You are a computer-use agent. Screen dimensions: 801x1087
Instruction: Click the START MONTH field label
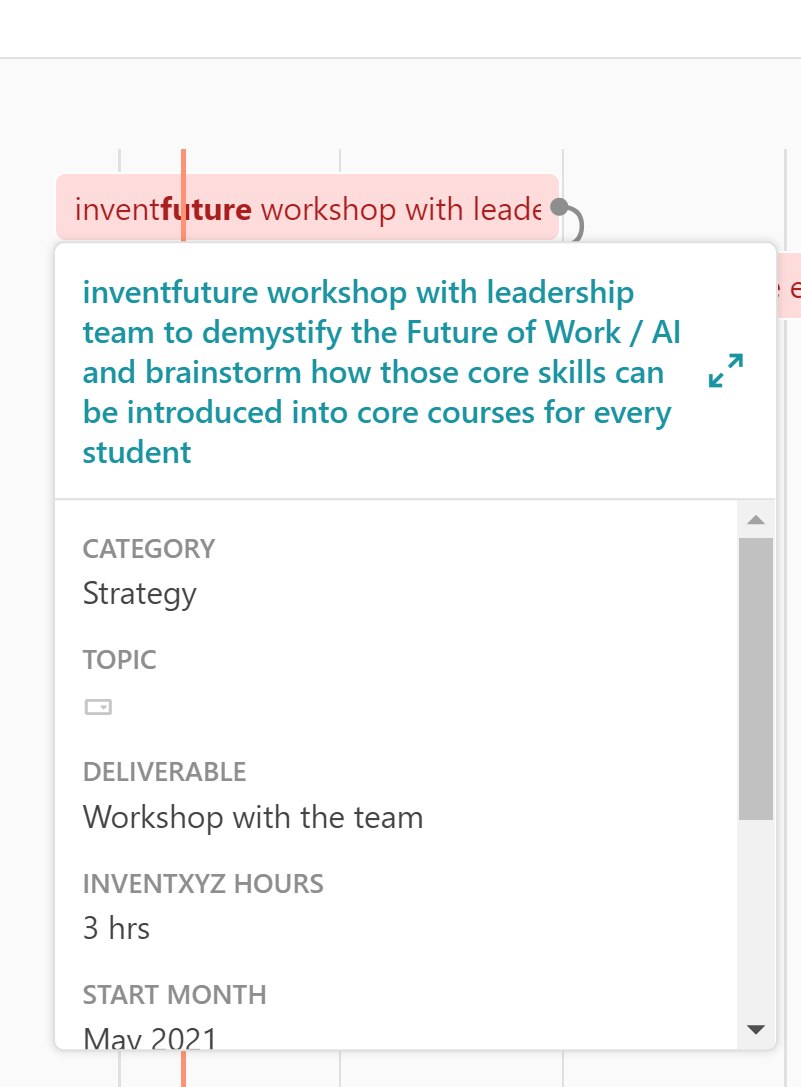(x=175, y=995)
